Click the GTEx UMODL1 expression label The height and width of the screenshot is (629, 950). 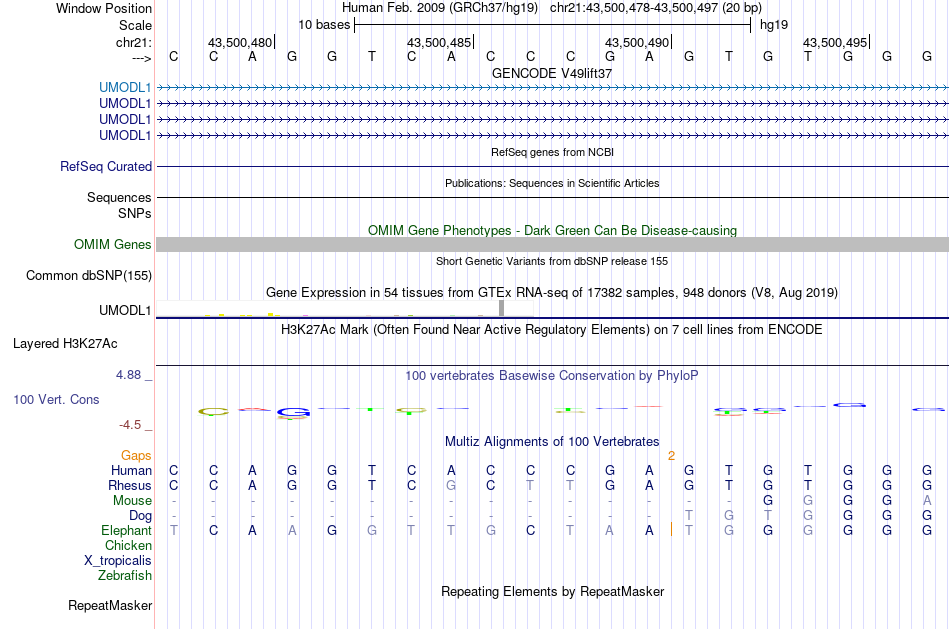click(x=125, y=310)
